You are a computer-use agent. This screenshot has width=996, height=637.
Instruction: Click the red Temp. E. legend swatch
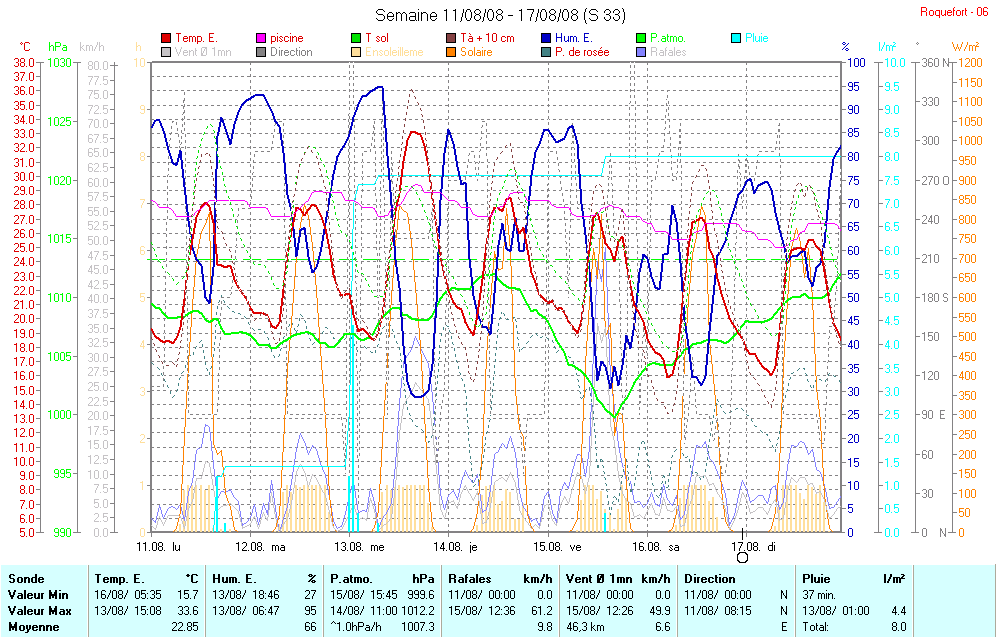166,38
